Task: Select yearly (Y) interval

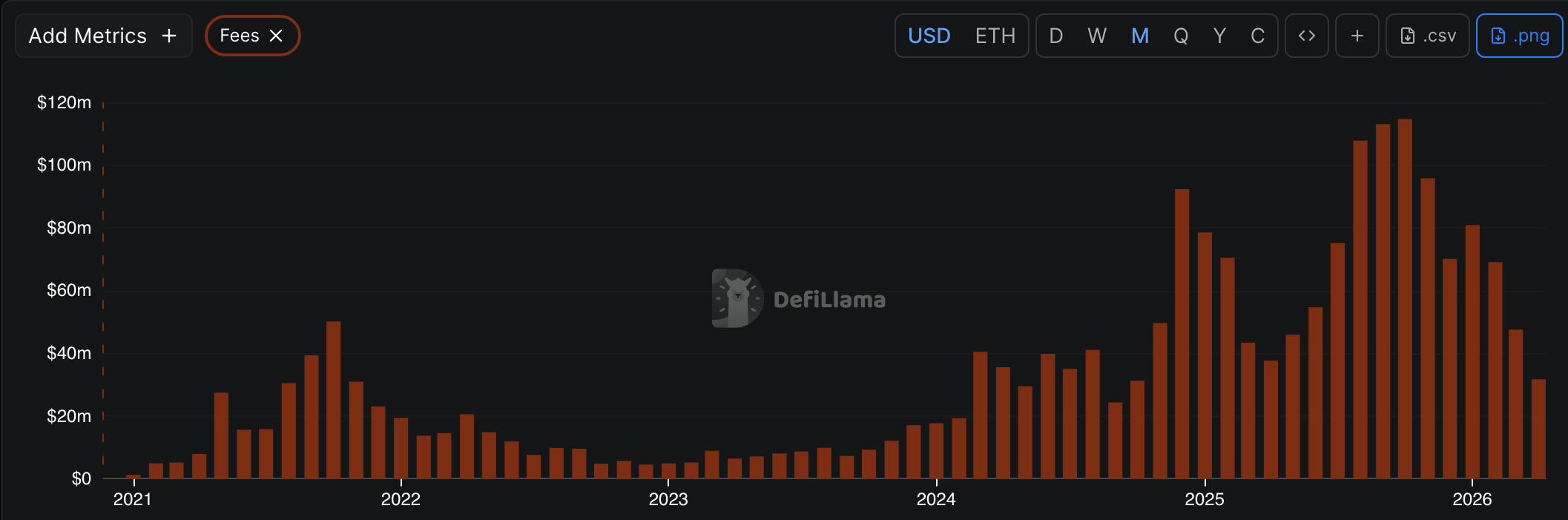Action: (1219, 36)
